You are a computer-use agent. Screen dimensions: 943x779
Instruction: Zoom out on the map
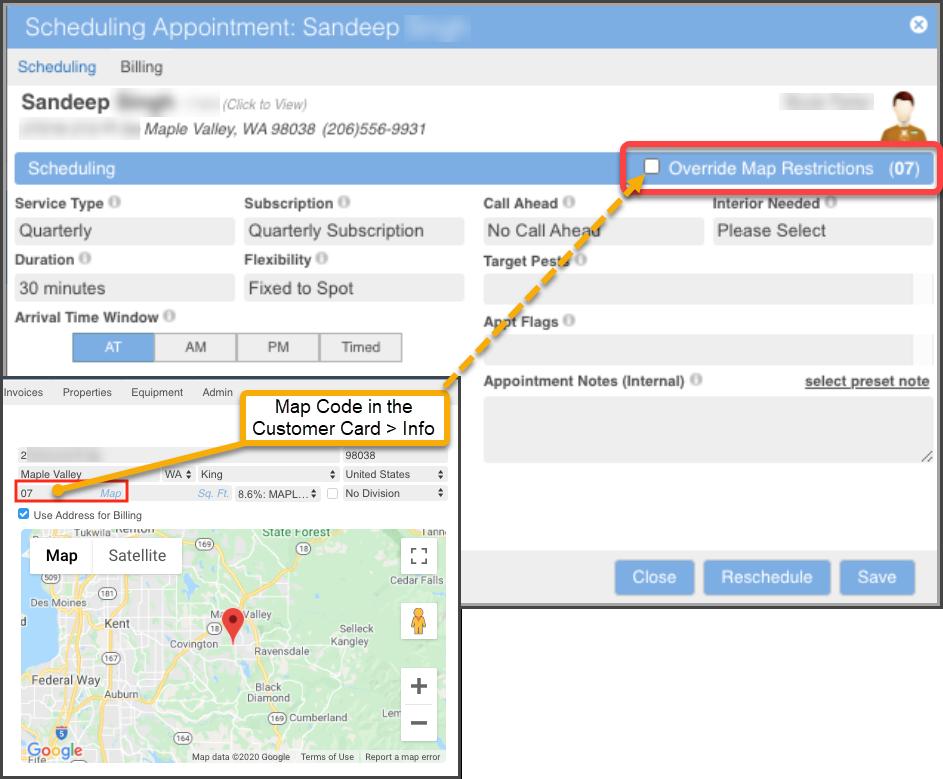[419, 723]
